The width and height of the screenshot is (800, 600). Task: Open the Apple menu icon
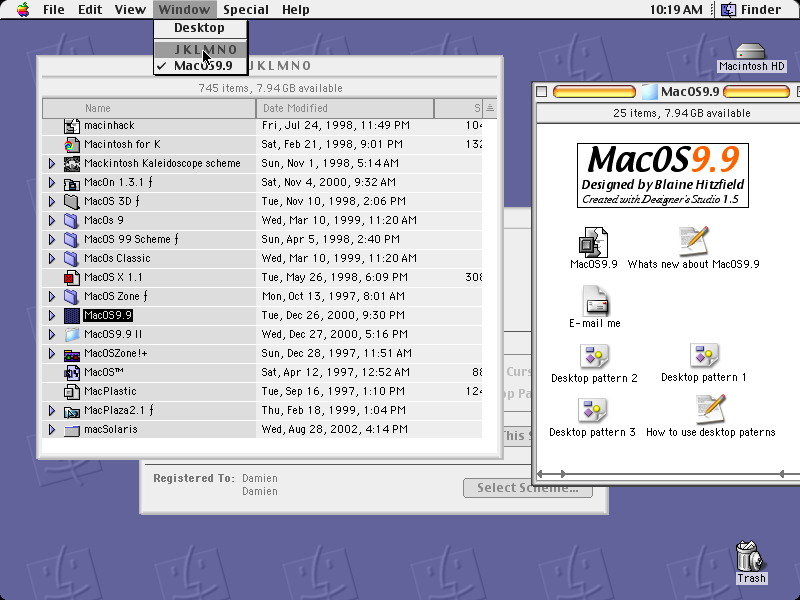(22, 9)
